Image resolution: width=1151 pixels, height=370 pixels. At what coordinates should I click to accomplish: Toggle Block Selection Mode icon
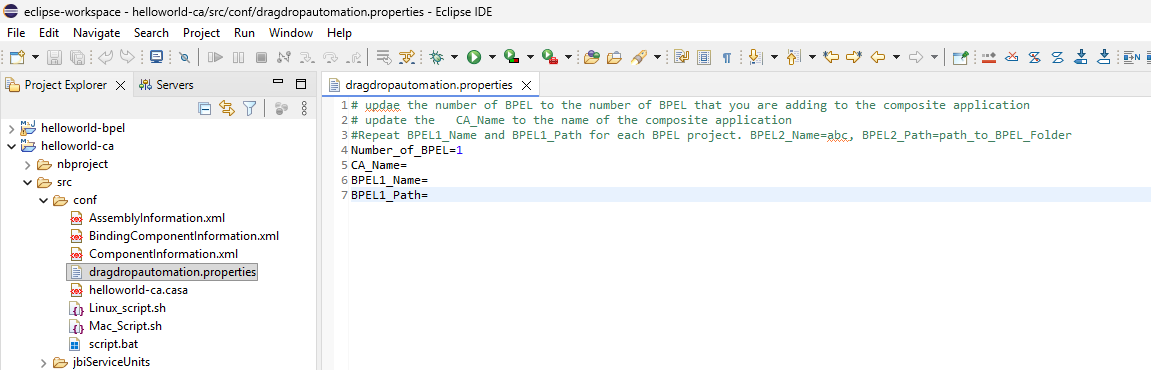pos(704,57)
